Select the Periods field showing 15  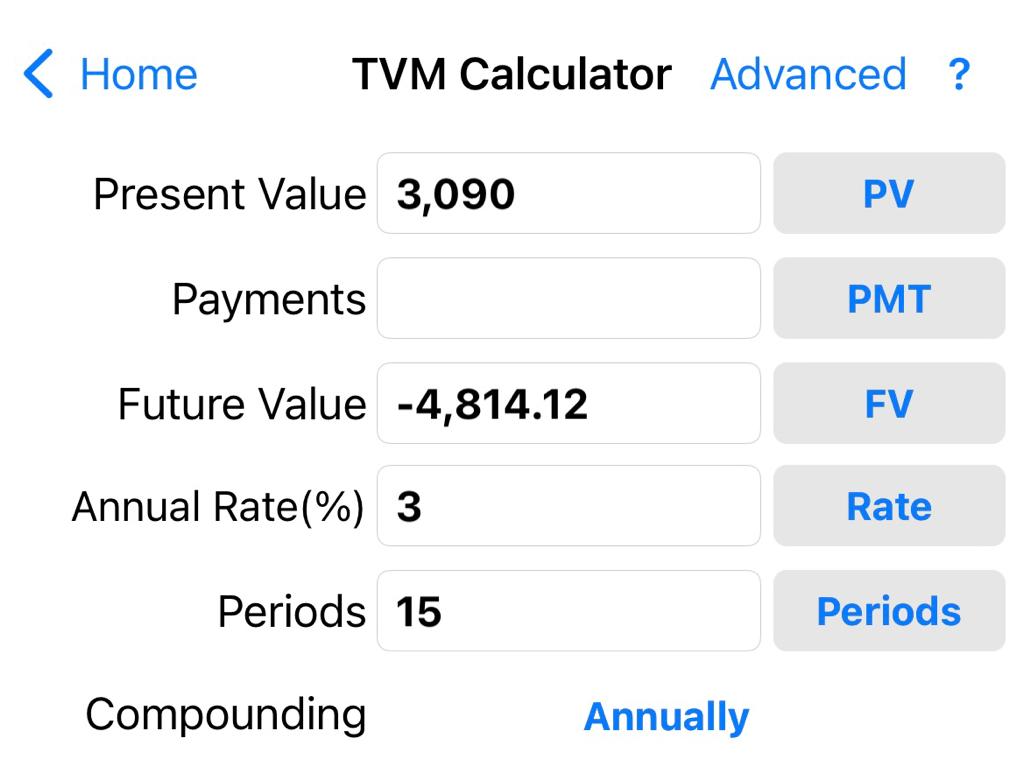tap(568, 611)
